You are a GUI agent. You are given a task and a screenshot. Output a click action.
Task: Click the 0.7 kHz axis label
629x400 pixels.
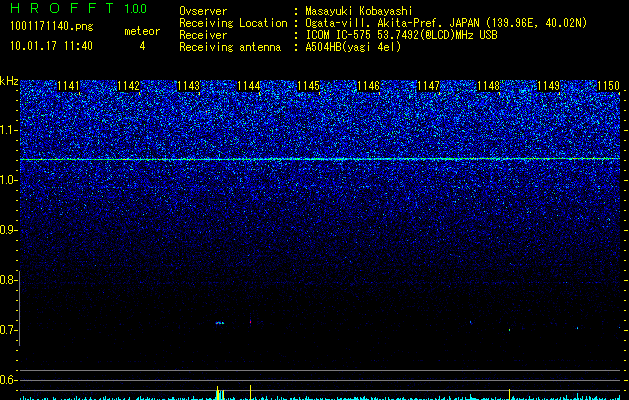[x=8, y=330]
